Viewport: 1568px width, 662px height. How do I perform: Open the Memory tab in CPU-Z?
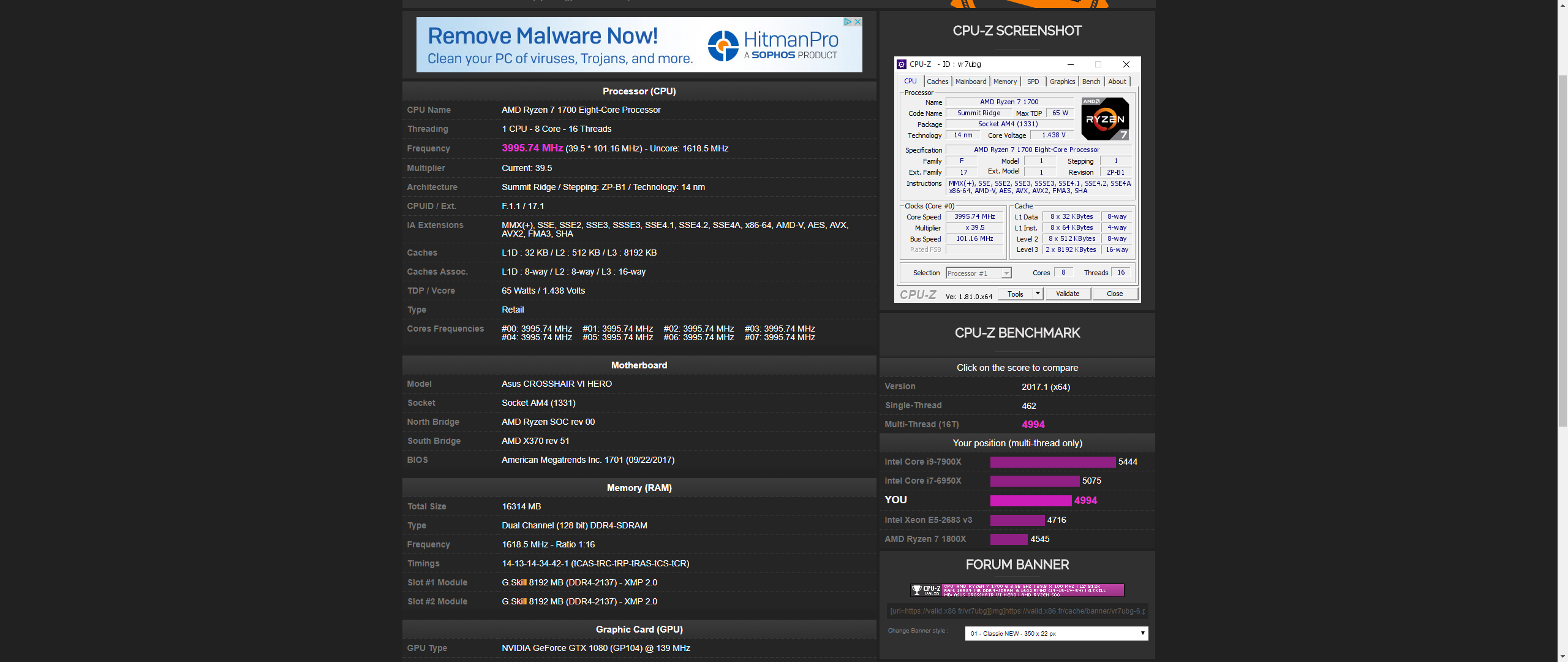click(x=1005, y=82)
